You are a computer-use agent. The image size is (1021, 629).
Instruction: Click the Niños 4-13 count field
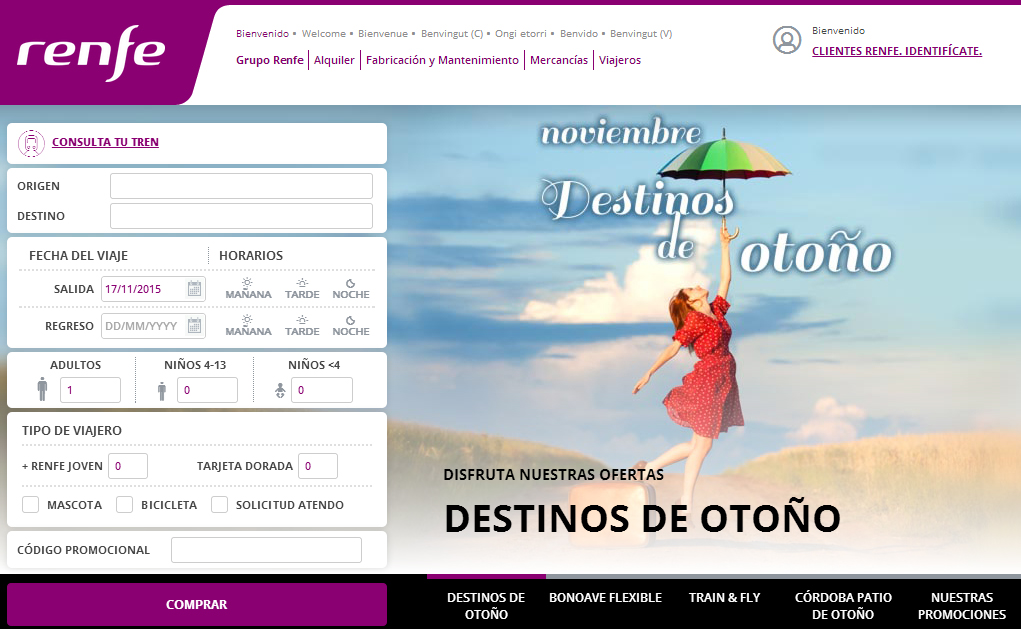coord(207,390)
